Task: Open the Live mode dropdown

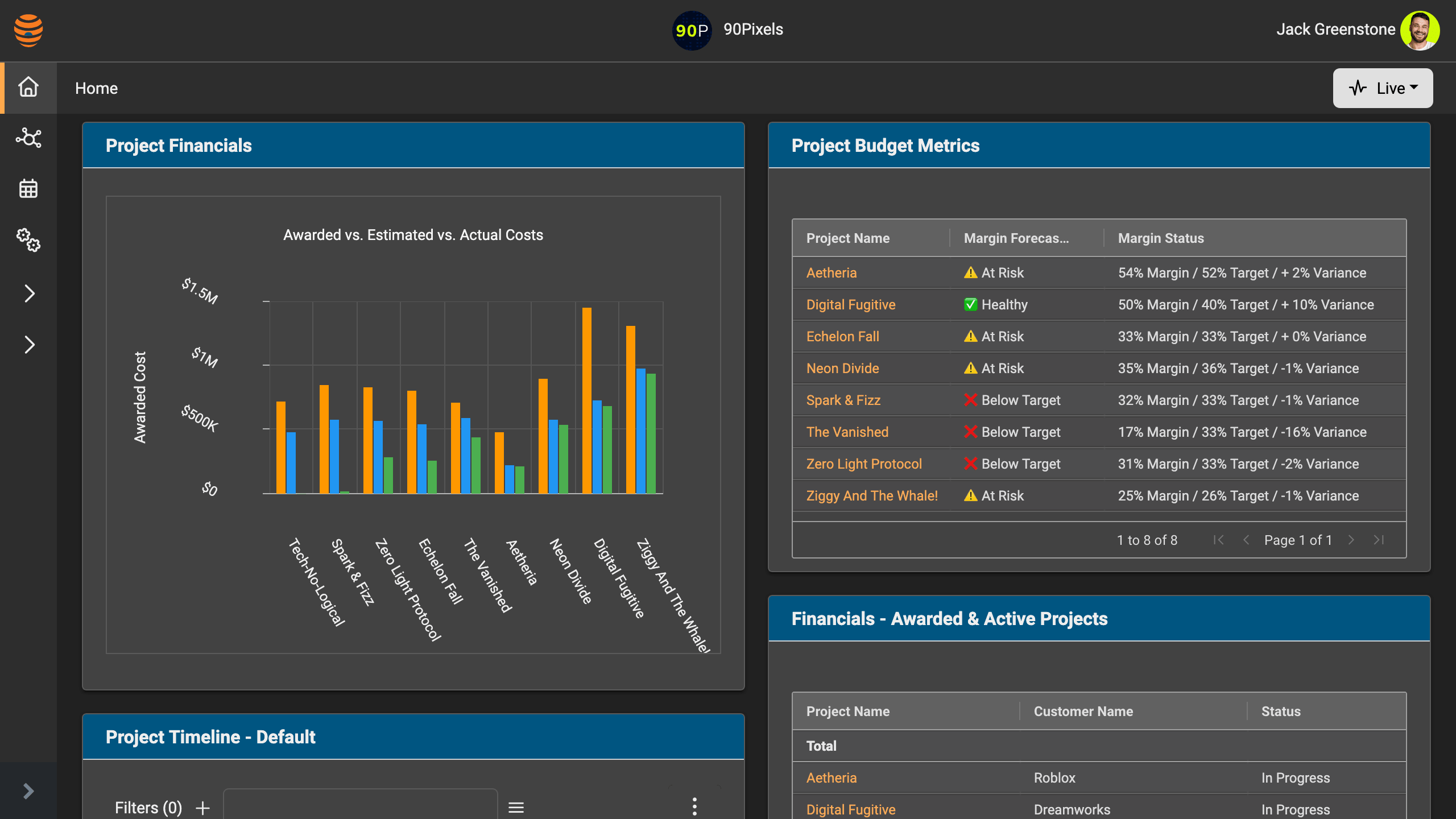Action: (1383, 88)
